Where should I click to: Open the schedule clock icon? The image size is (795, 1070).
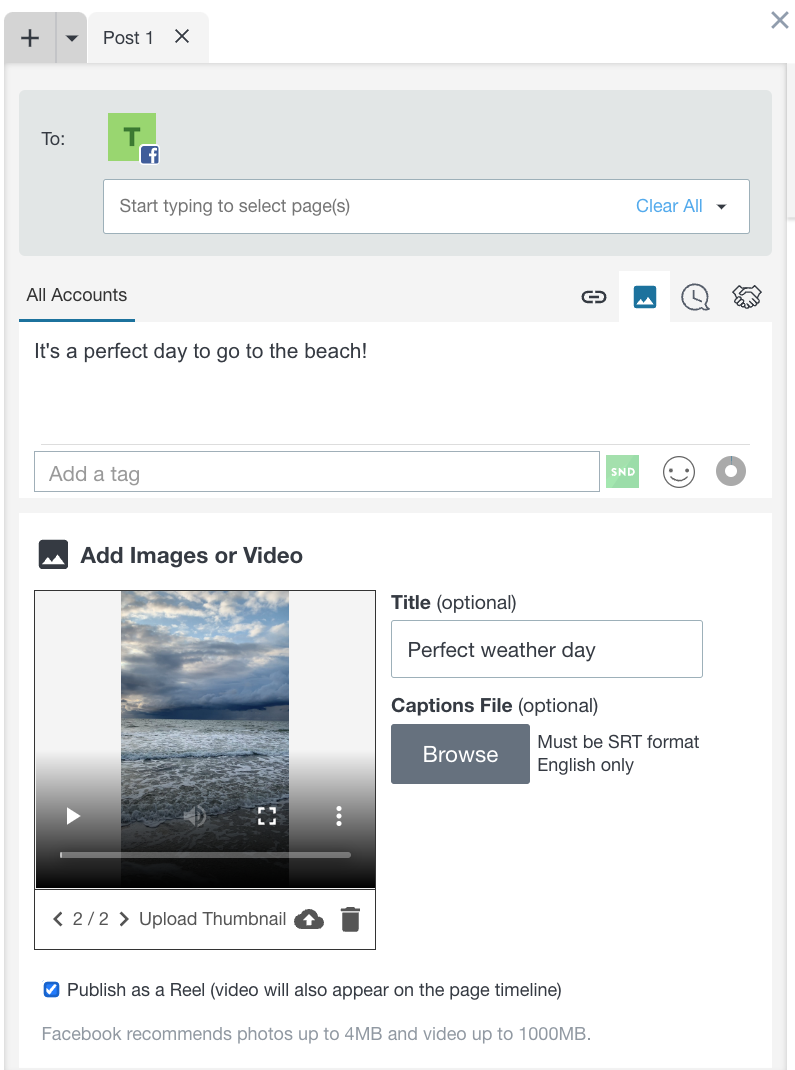click(x=695, y=298)
